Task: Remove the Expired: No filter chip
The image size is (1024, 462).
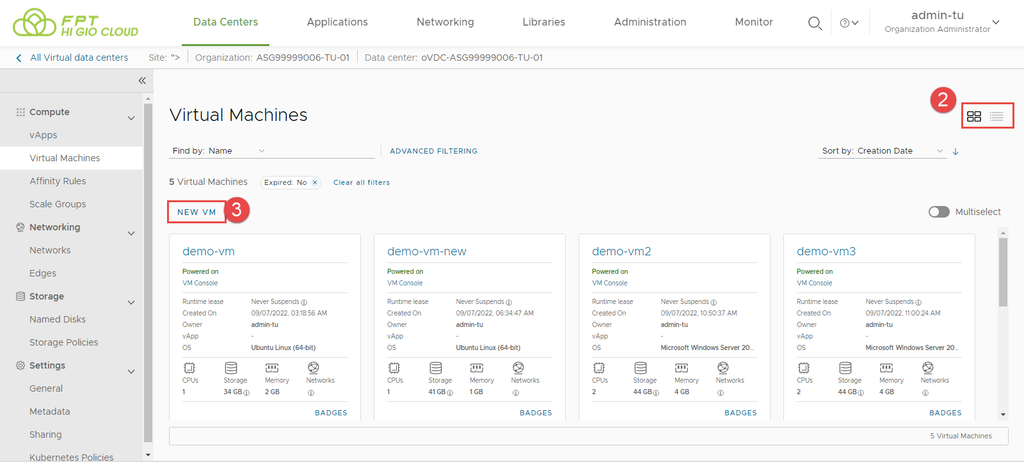Action: tap(314, 182)
